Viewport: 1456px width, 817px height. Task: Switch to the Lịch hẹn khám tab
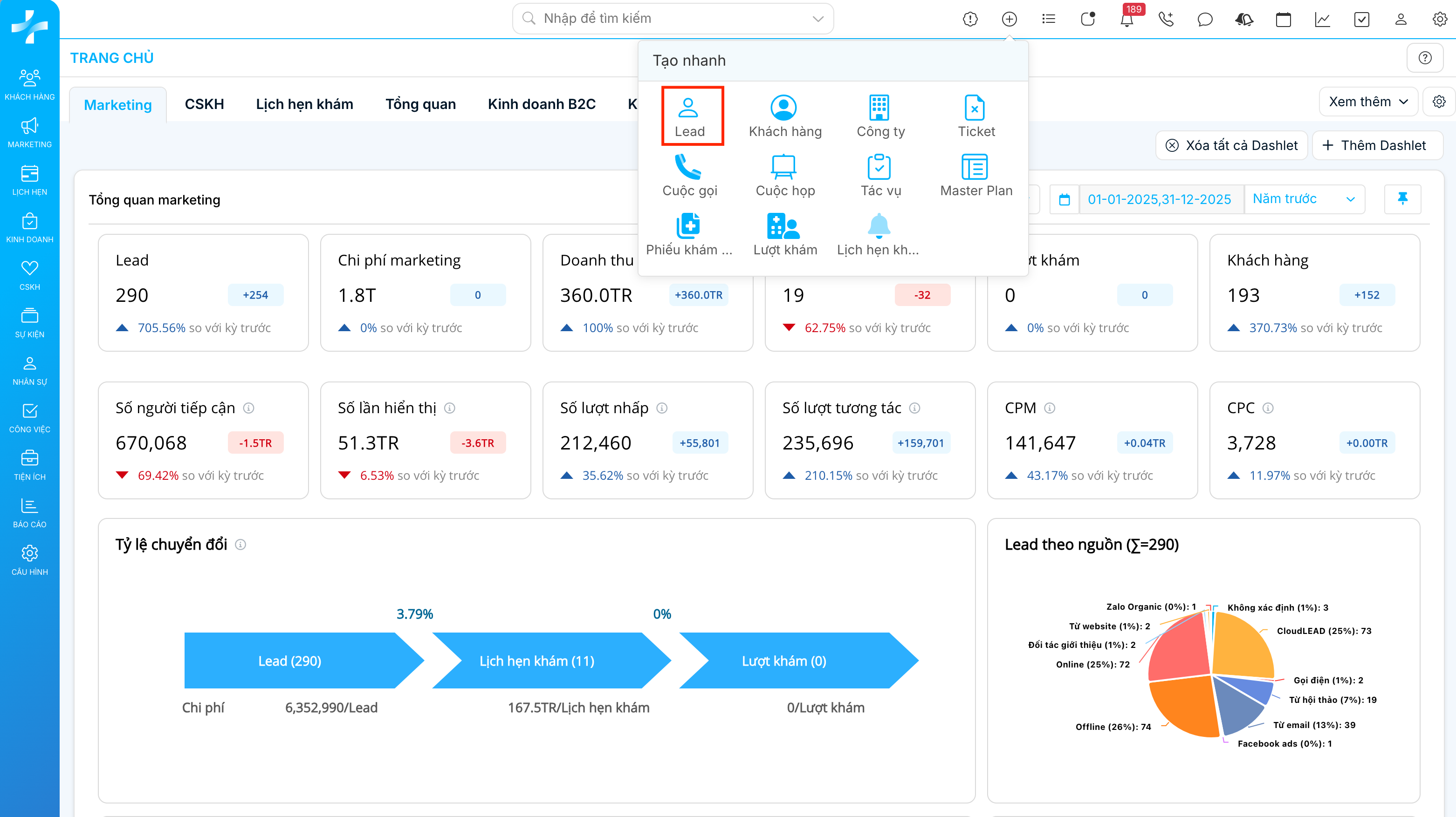[x=304, y=104]
